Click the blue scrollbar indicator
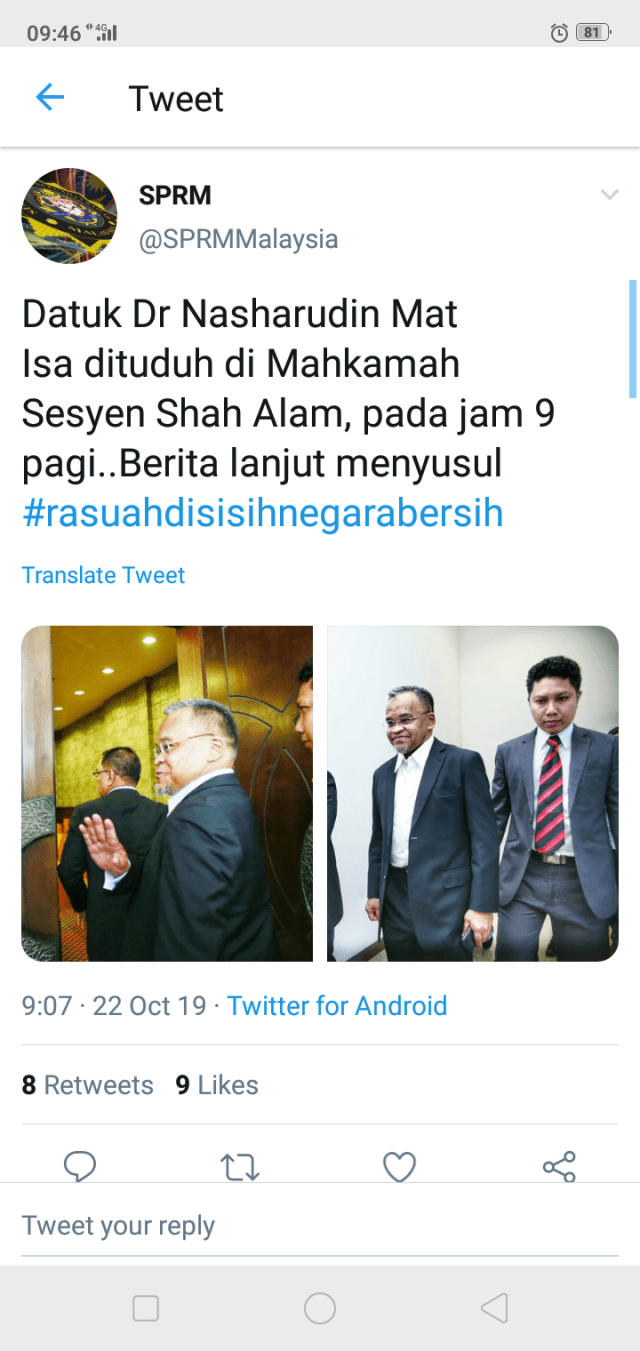Screen dimensions: 640x1351 coord(632,339)
